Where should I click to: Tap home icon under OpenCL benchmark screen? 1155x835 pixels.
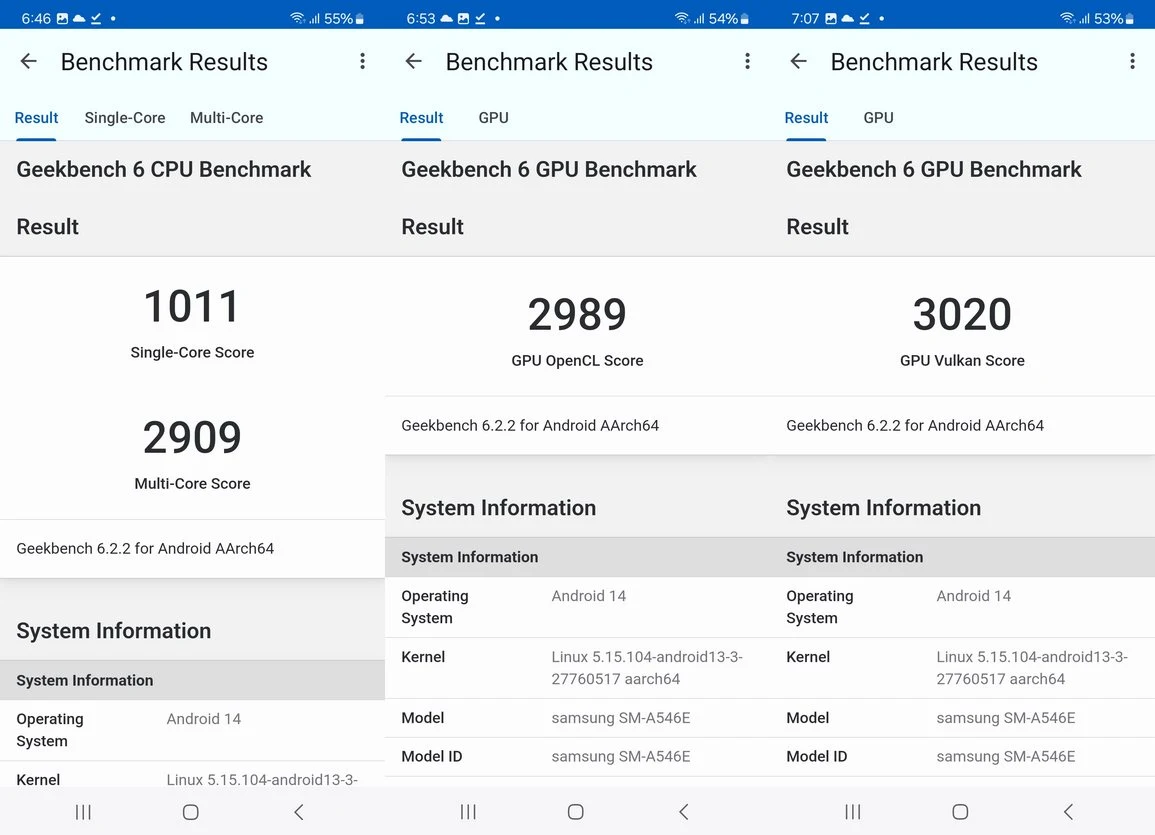tap(576, 811)
